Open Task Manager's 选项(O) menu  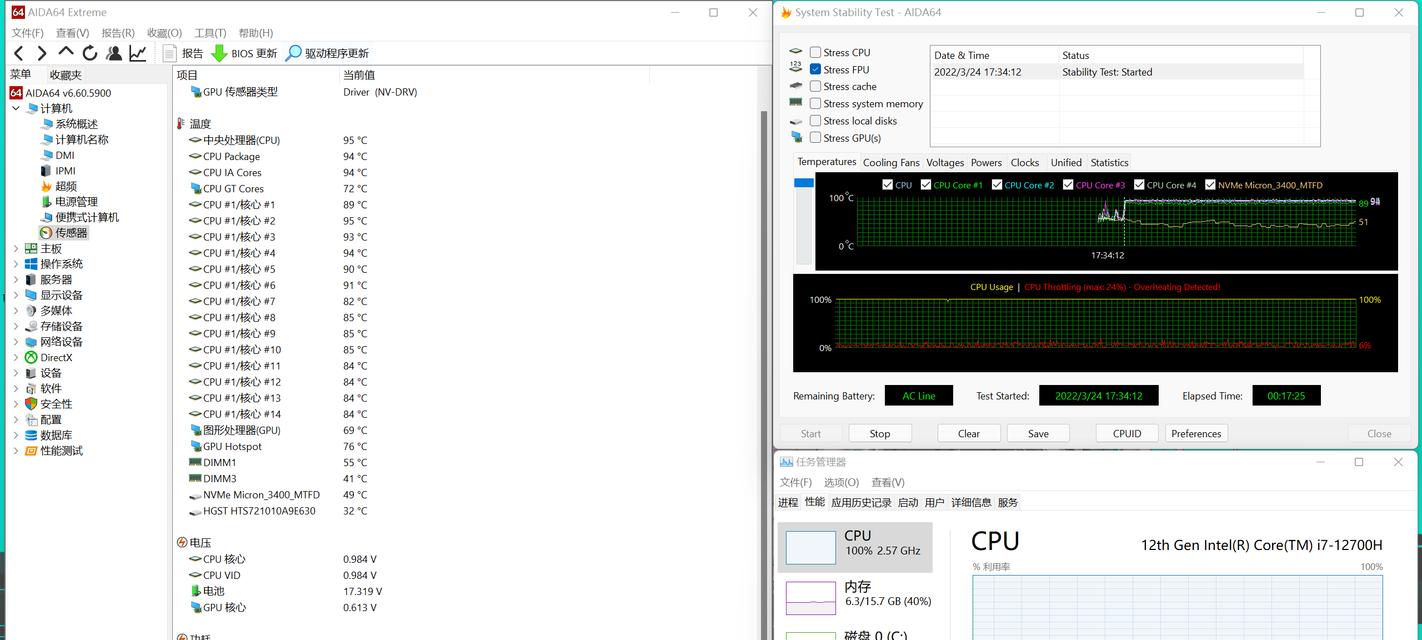[x=841, y=482]
